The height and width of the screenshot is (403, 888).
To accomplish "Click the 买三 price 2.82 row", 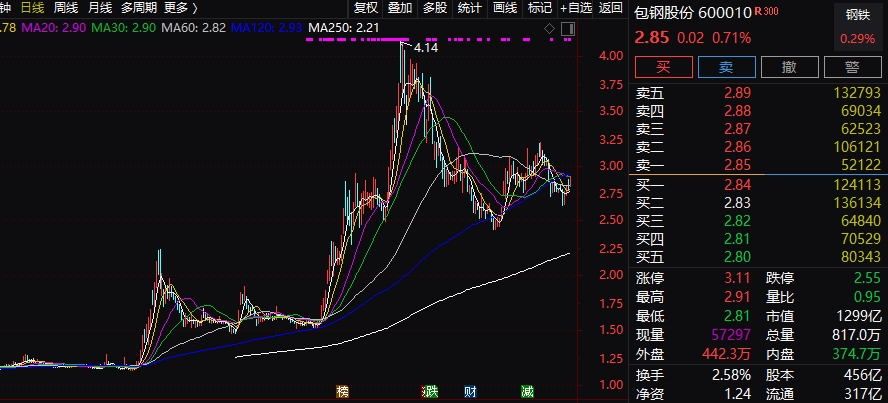I will pyautogui.click(x=758, y=221).
